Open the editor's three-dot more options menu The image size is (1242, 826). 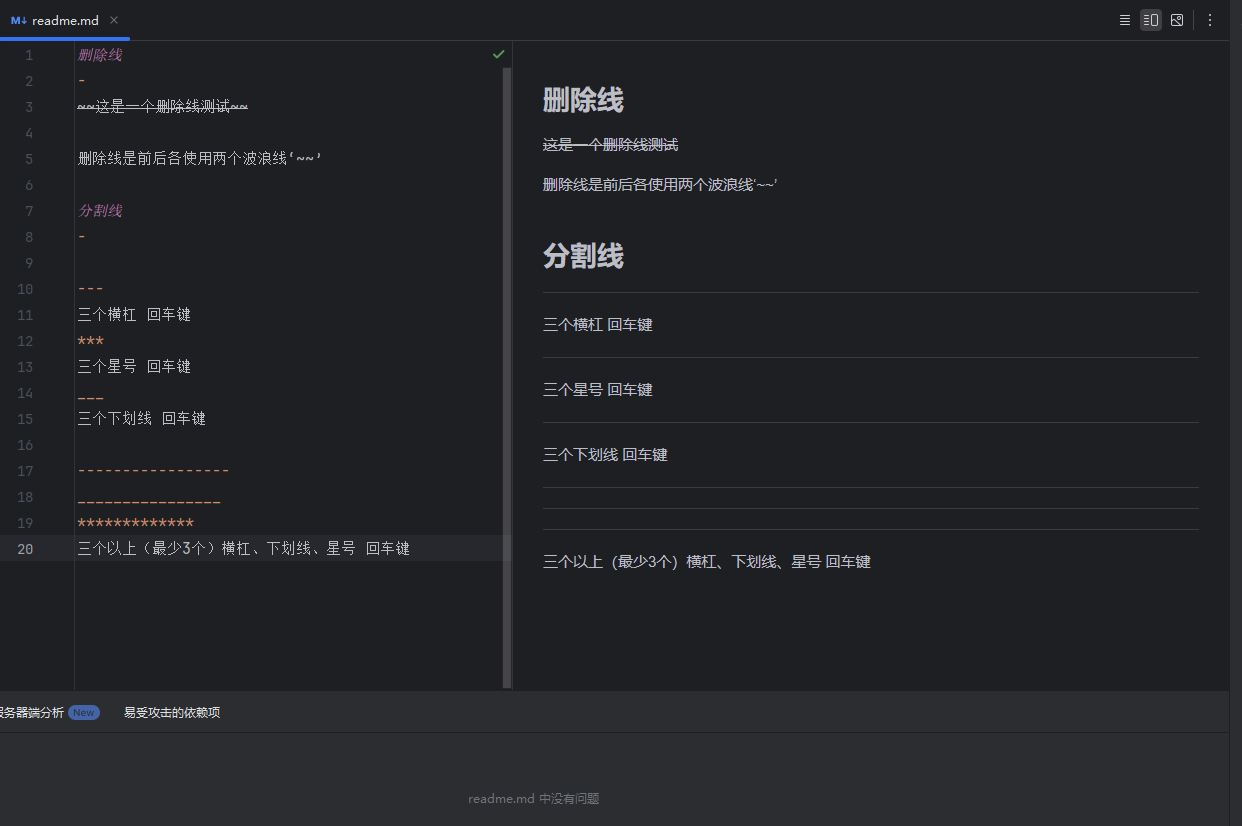coord(1210,20)
